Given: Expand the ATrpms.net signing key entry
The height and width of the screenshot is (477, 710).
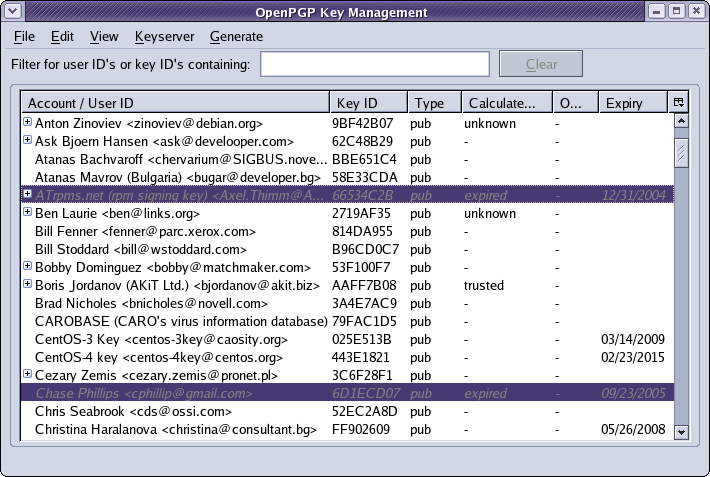Looking at the screenshot, I should point(28,194).
